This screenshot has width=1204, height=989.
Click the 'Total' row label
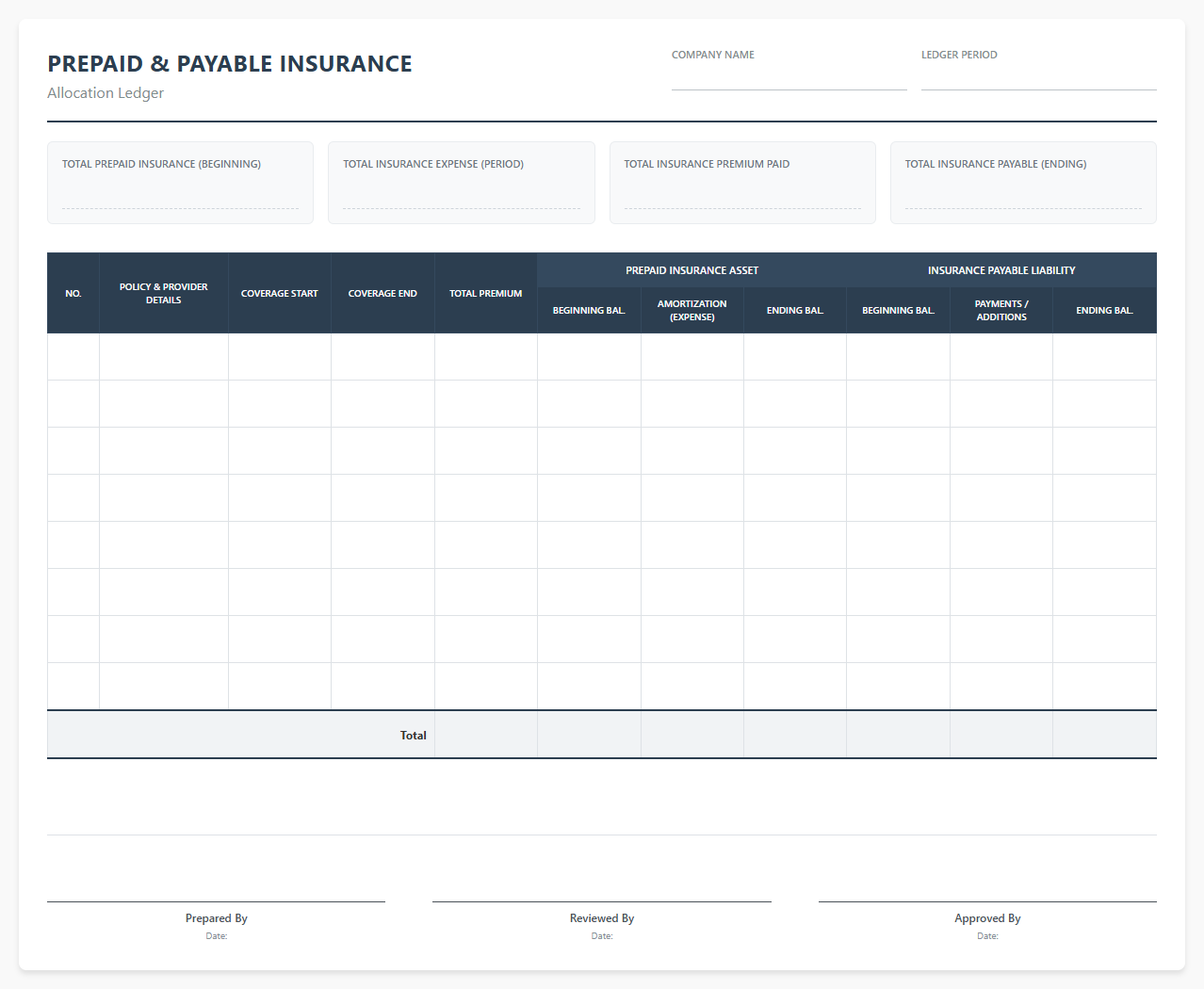coord(413,735)
